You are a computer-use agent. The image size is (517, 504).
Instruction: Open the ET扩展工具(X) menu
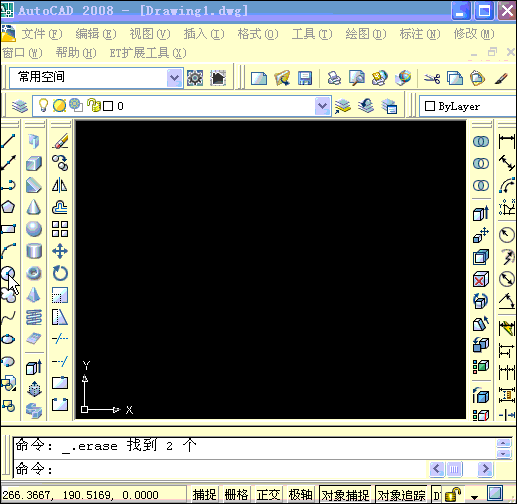click(148, 53)
